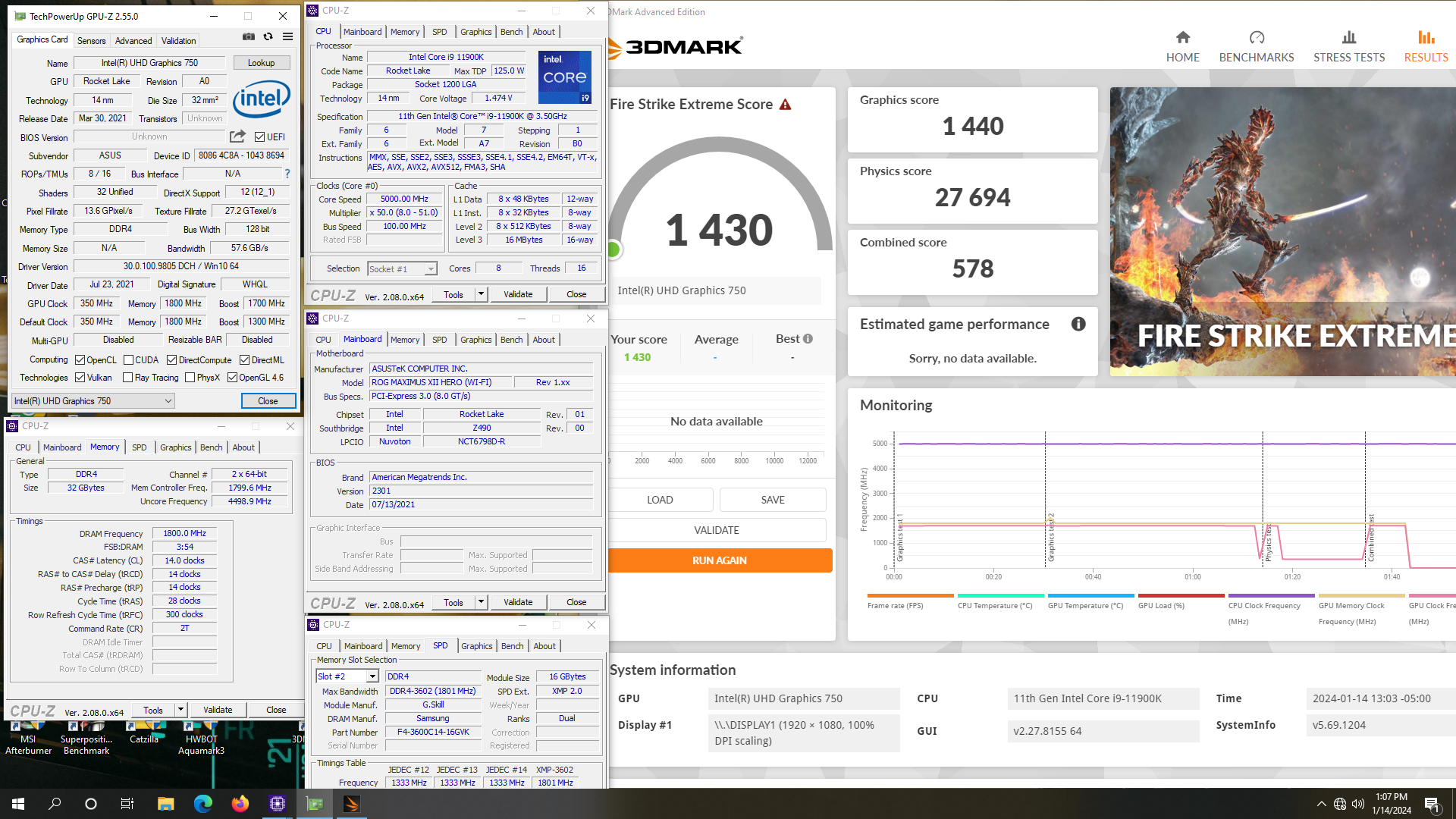Toggle the UEFI checkbox
Screen dimensions: 1456x819
[259, 137]
